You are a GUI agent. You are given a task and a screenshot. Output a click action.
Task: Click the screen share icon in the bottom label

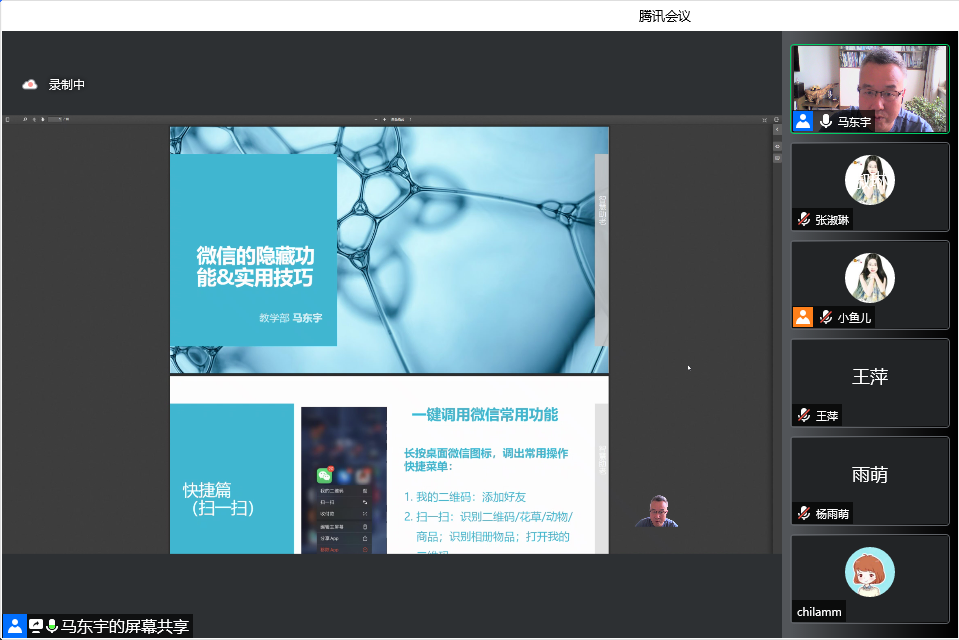point(35,626)
